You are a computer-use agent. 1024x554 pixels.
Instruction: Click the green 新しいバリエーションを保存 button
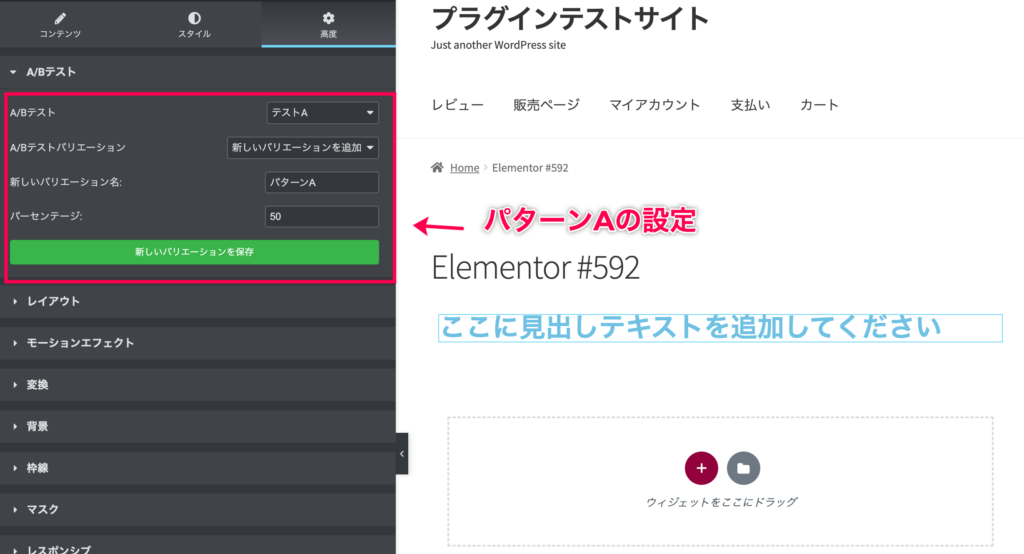194,252
